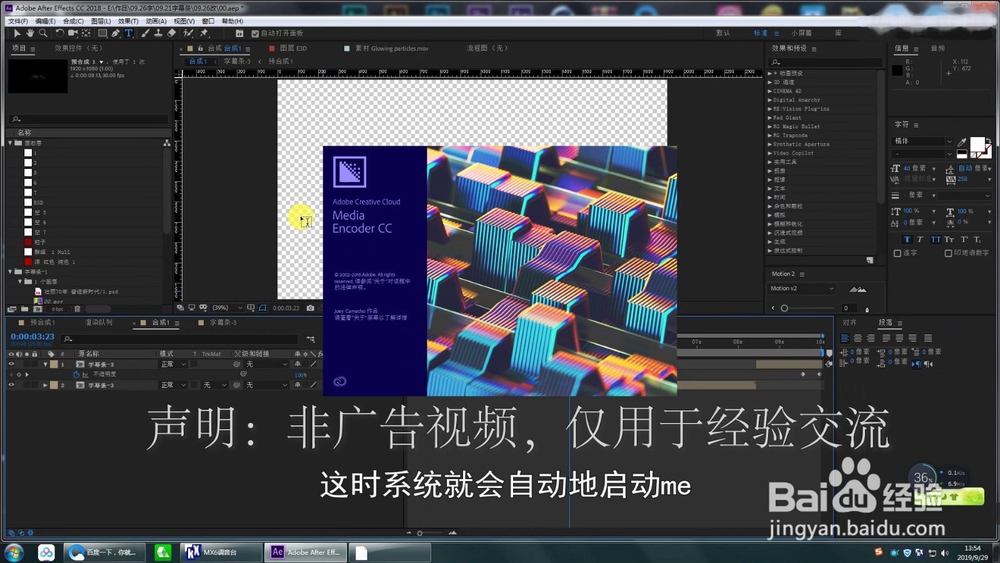Toggle mask and shape path visibility icon
Screen dimensions: 1000x563
click(262, 308)
